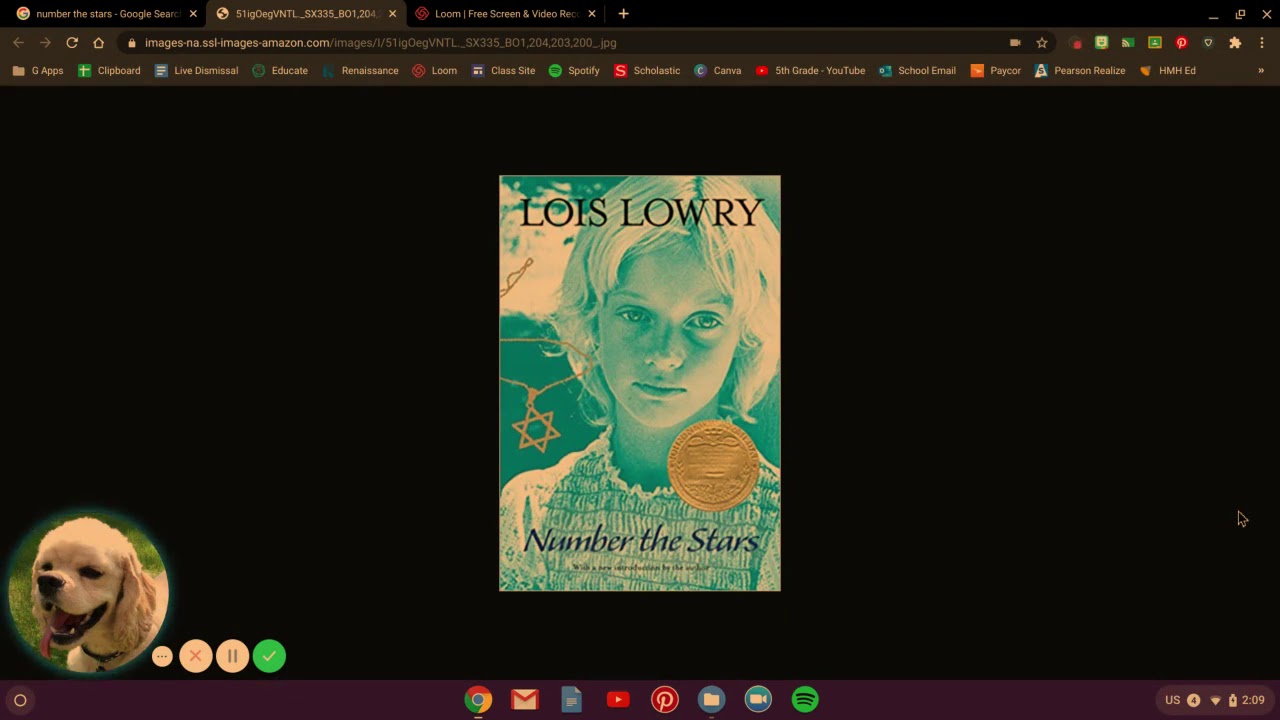
Task: Open the Pinterest browser extension
Action: pyautogui.click(x=1181, y=43)
